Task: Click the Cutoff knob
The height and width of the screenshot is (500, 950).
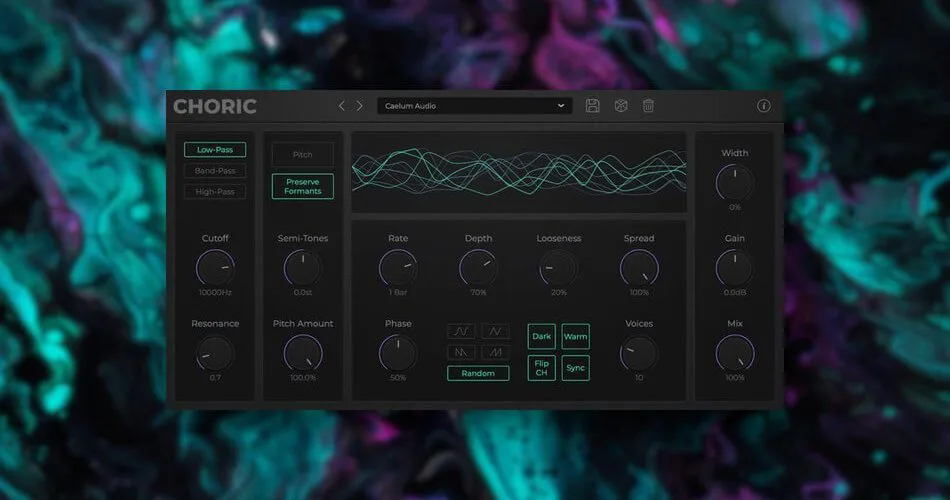Action: click(215, 268)
